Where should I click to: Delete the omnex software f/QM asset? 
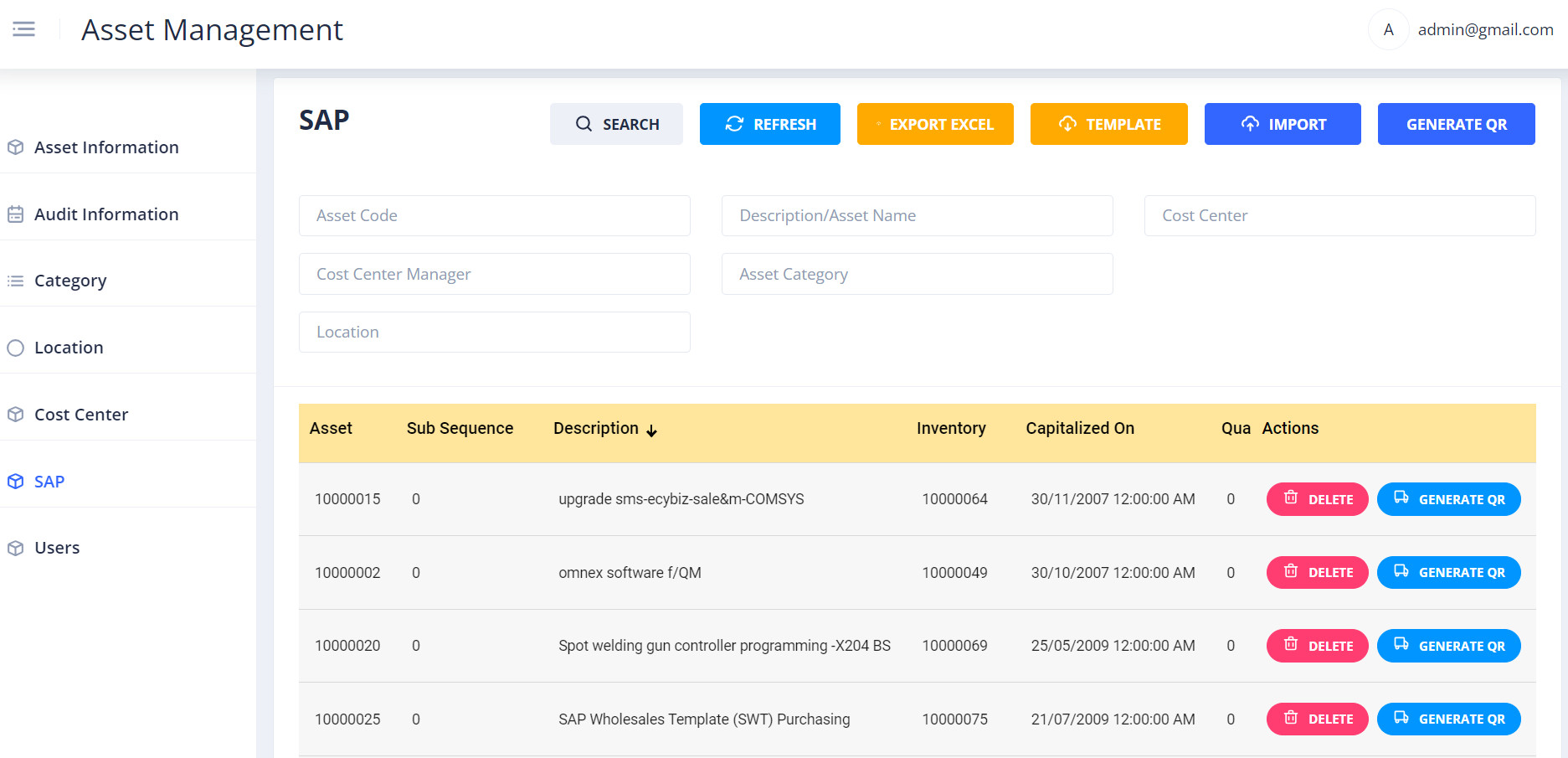1318,573
